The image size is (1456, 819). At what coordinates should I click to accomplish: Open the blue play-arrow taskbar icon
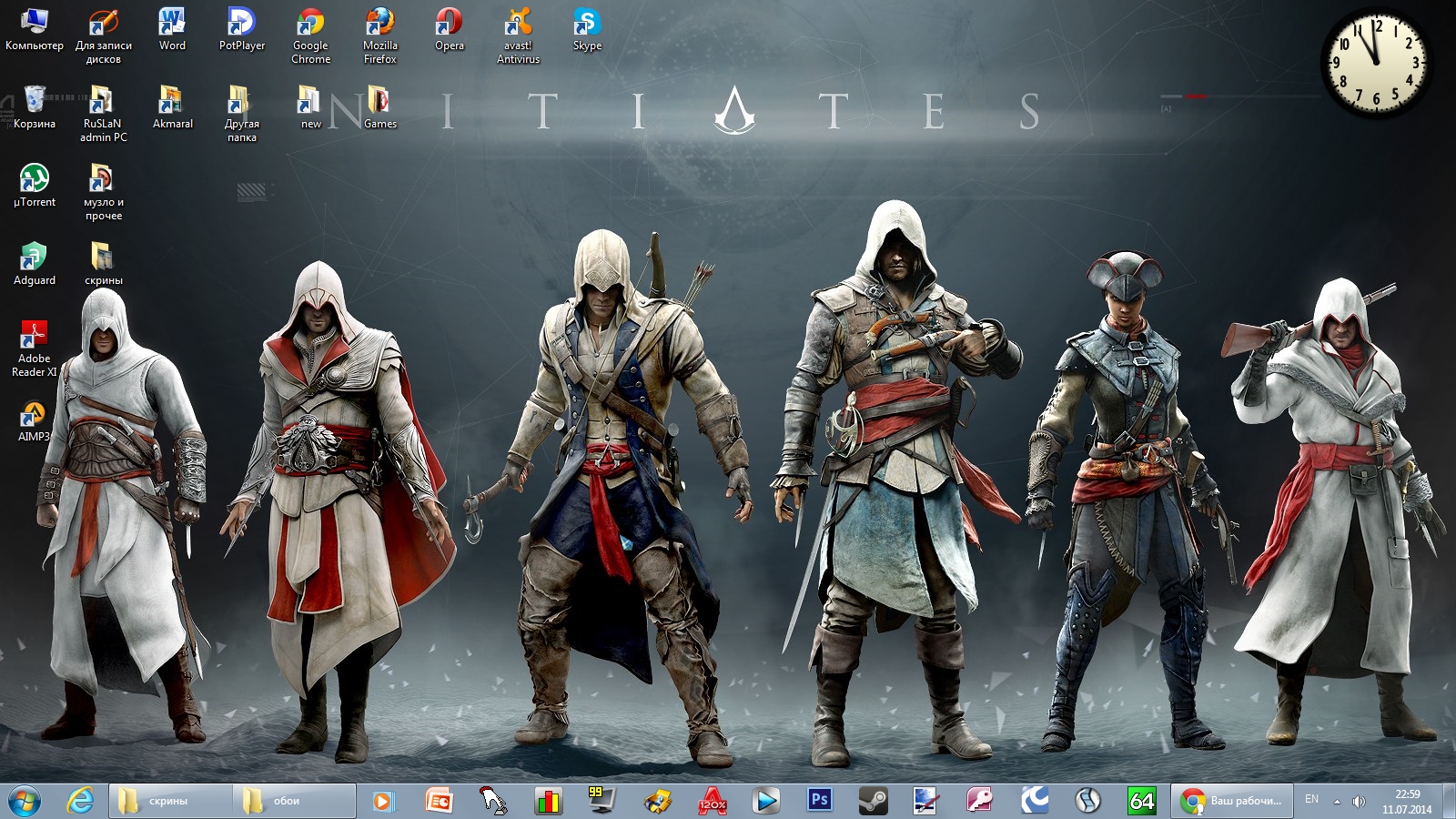[766, 801]
